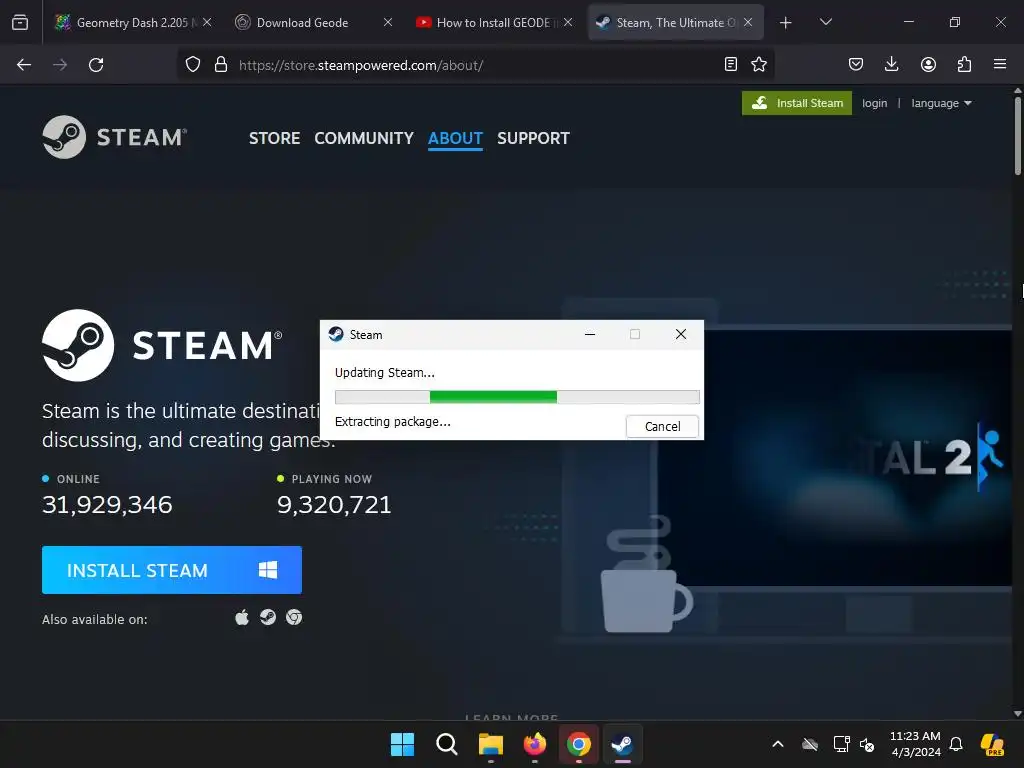Open the Windows Start menu
The width and height of the screenshot is (1024, 768).
click(402, 744)
